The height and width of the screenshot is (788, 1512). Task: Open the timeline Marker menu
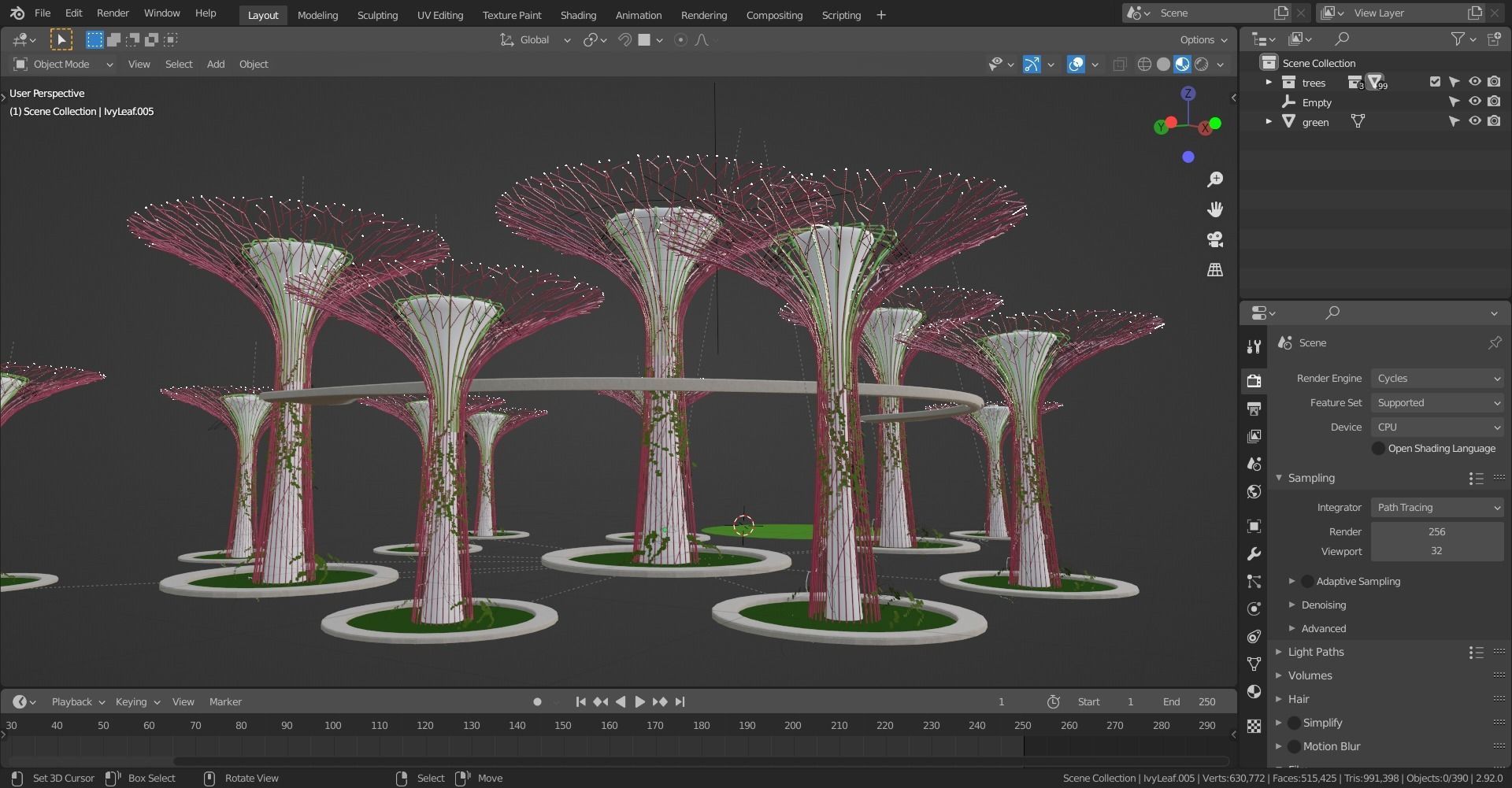225,701
